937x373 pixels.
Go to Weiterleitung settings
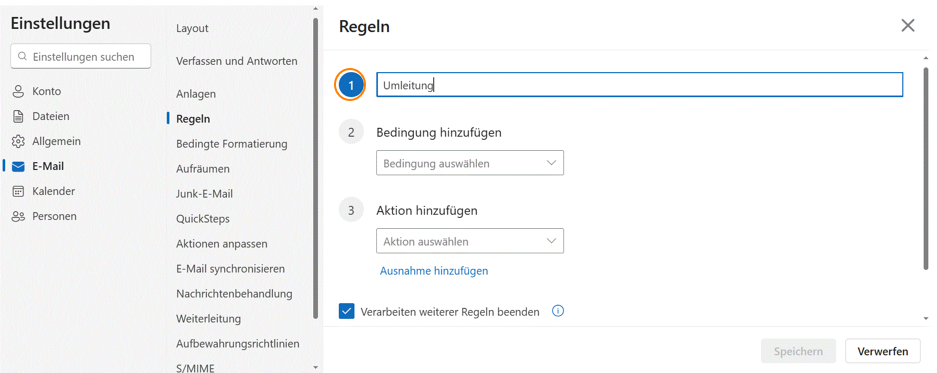coord(209,319)
